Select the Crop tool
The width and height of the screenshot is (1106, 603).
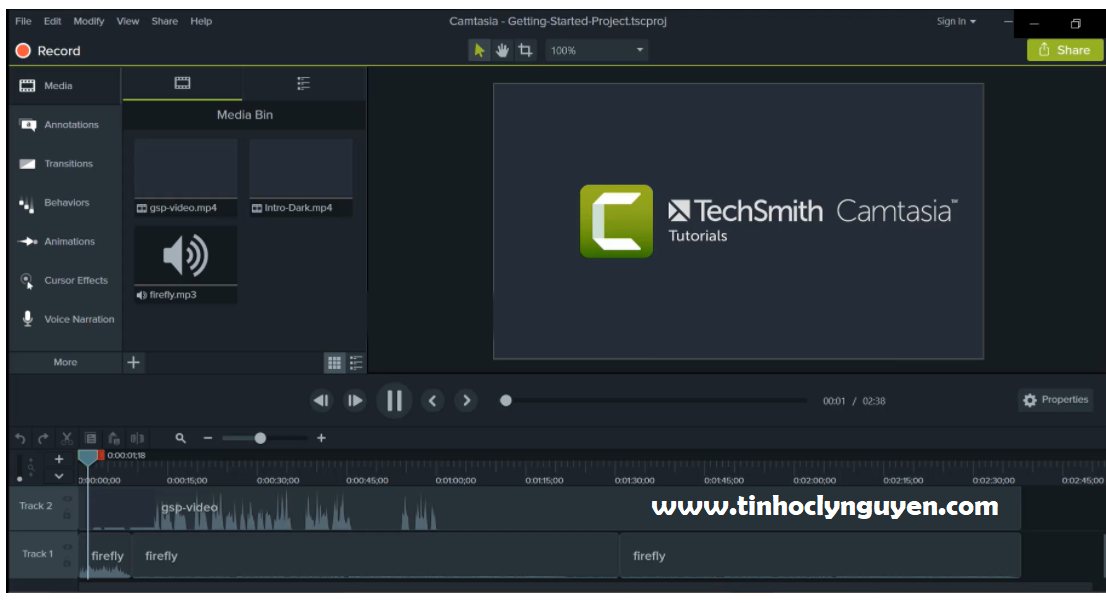pyautogui.click(x=525, y=50)
